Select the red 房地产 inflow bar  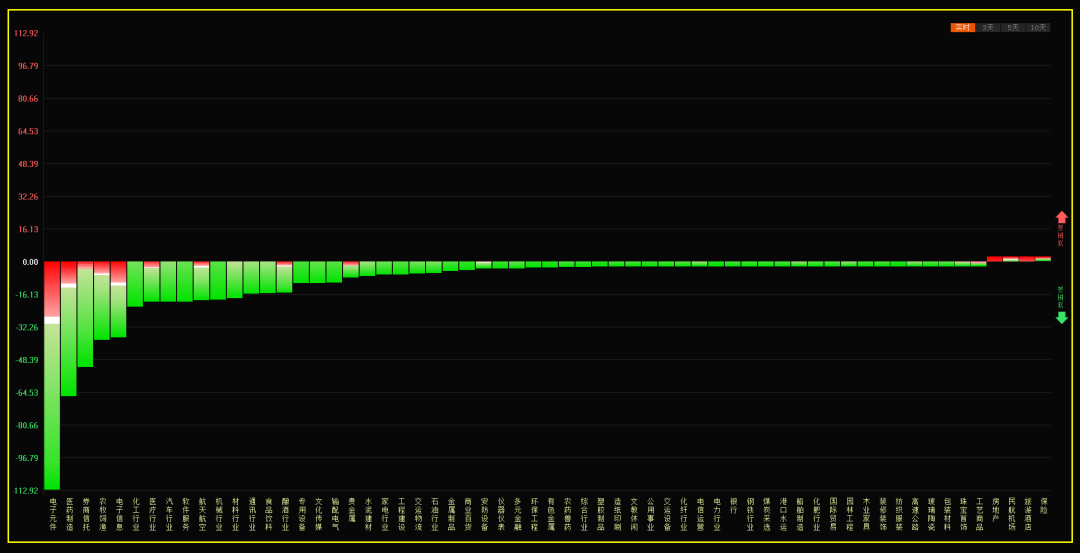[995, 259]
